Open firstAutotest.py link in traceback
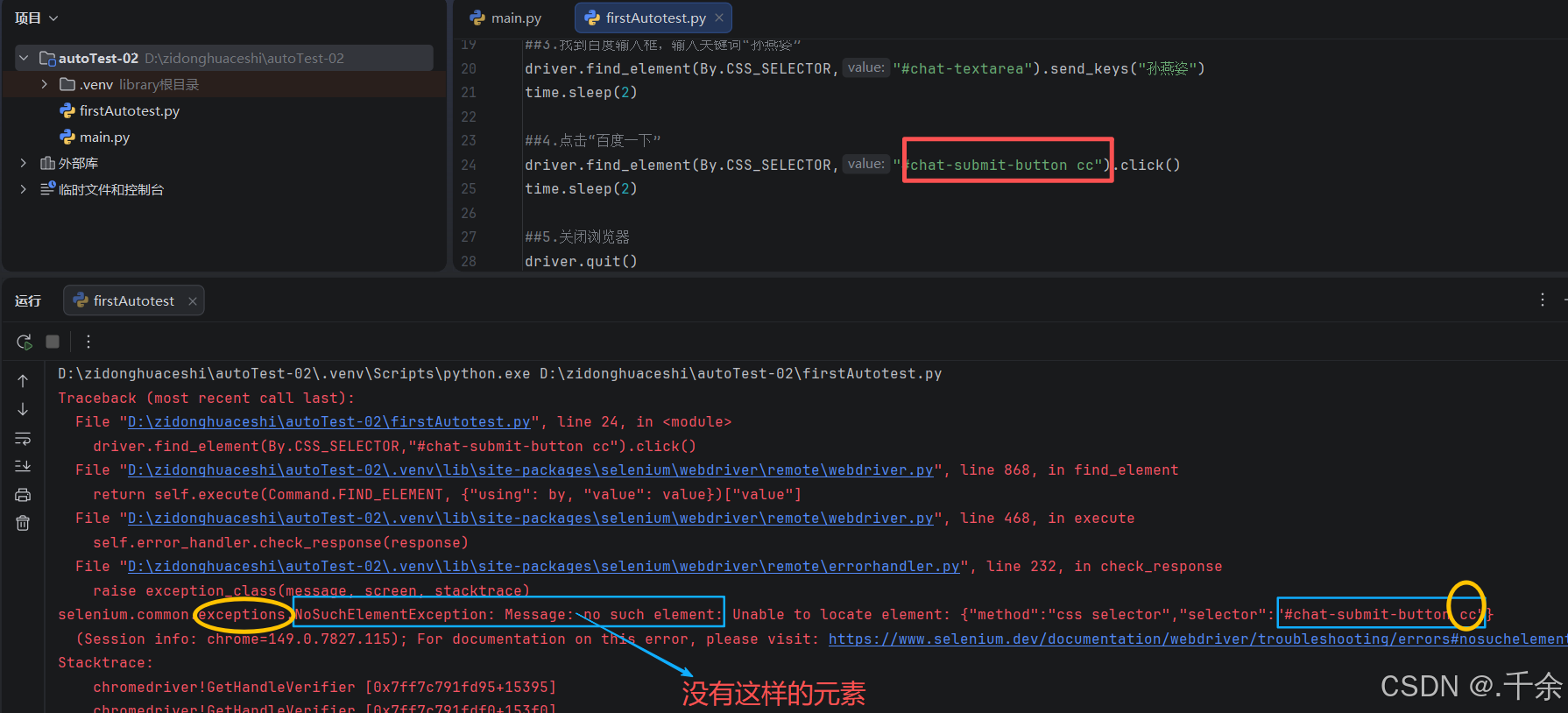 coord(329,422)
